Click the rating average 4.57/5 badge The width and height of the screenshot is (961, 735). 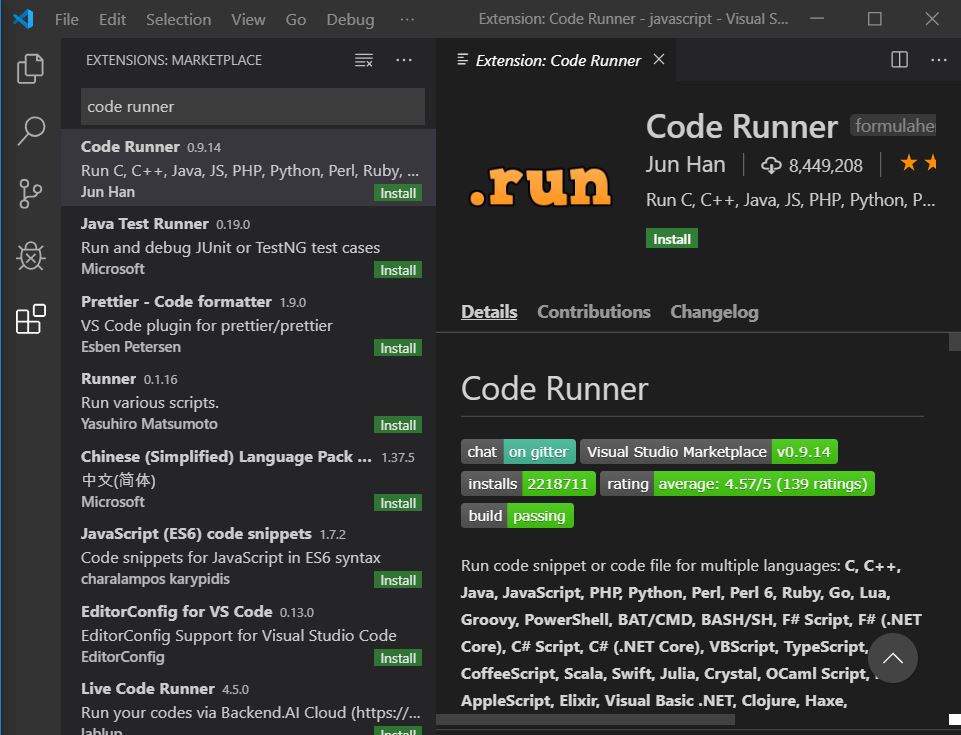tap(737, 484)
